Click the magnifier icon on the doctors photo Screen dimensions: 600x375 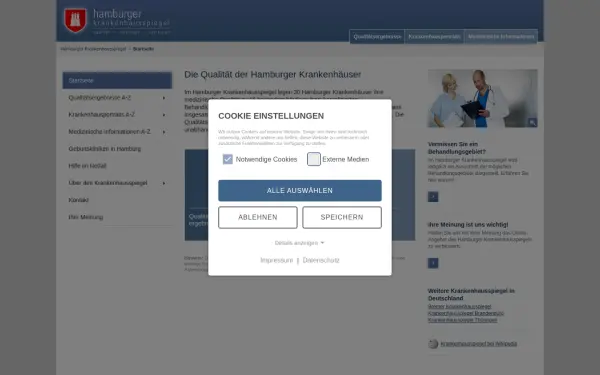tap(532, 122)
